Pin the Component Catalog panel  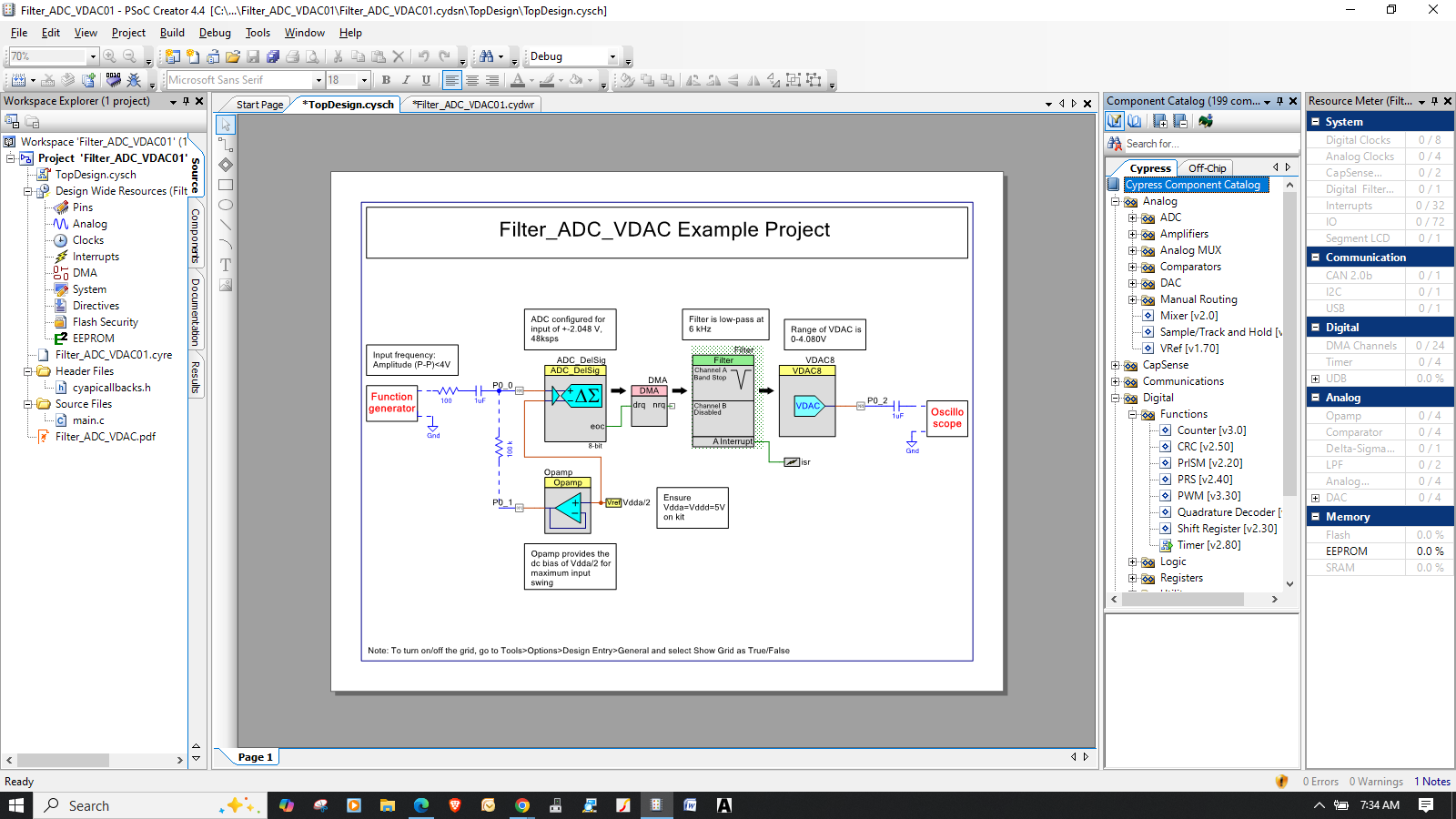coord(1279,101)
